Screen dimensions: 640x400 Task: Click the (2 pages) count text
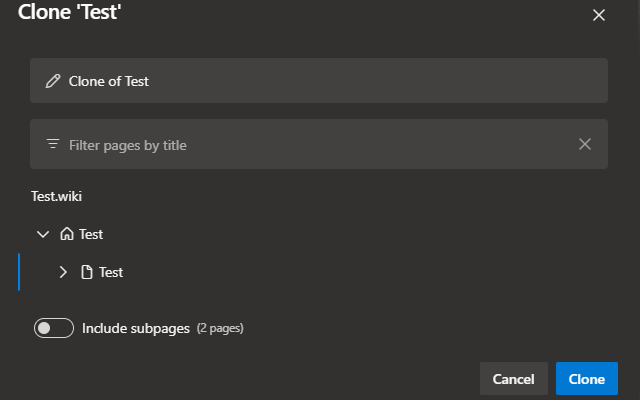(x=220, y=329)
